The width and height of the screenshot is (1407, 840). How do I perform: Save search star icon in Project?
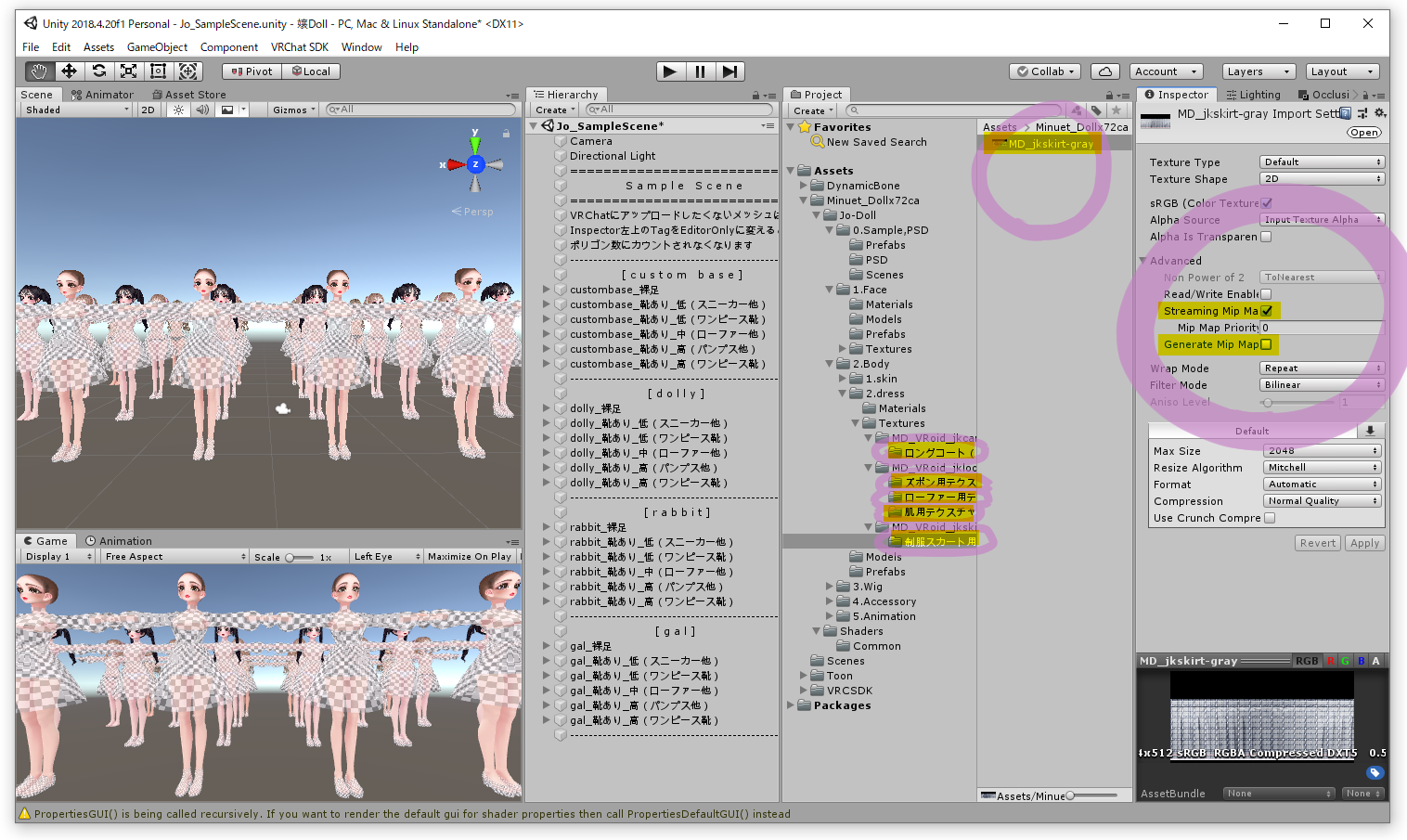[1117, 110]
